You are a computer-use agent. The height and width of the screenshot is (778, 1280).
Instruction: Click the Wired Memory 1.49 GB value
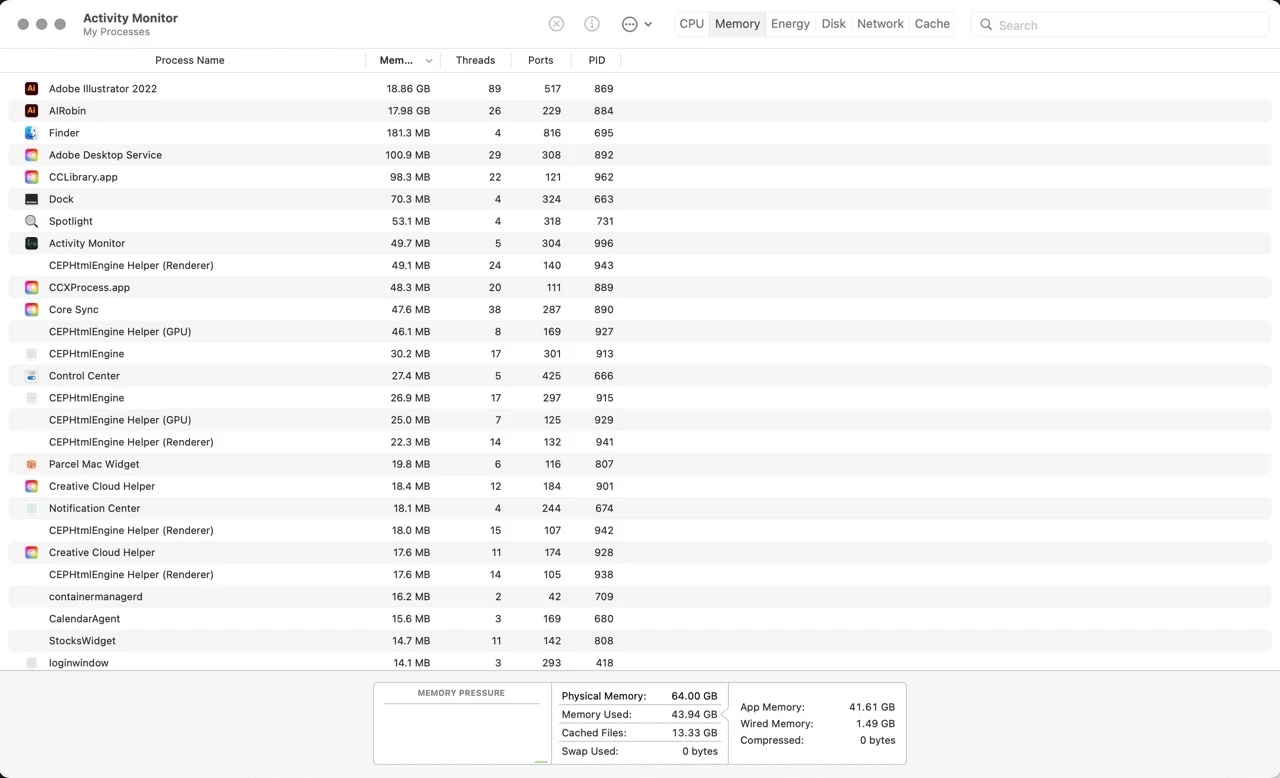pyautogui.click(x=875, y=723)
